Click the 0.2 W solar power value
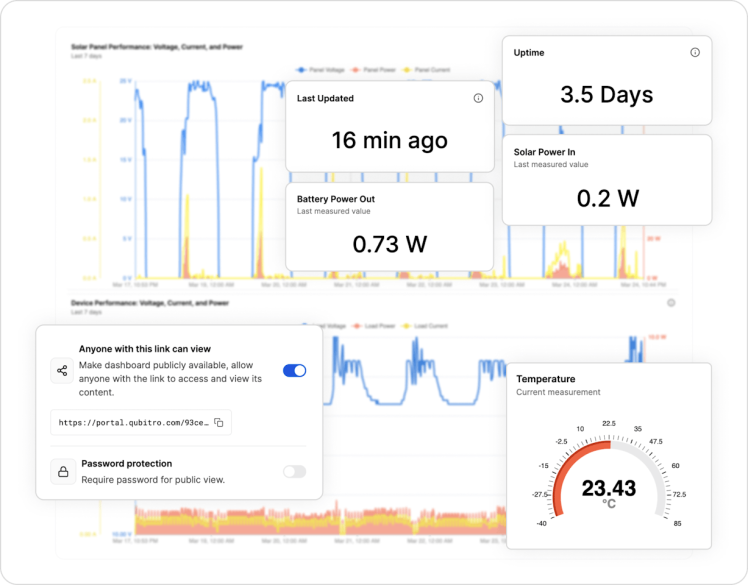 (607, 198)
